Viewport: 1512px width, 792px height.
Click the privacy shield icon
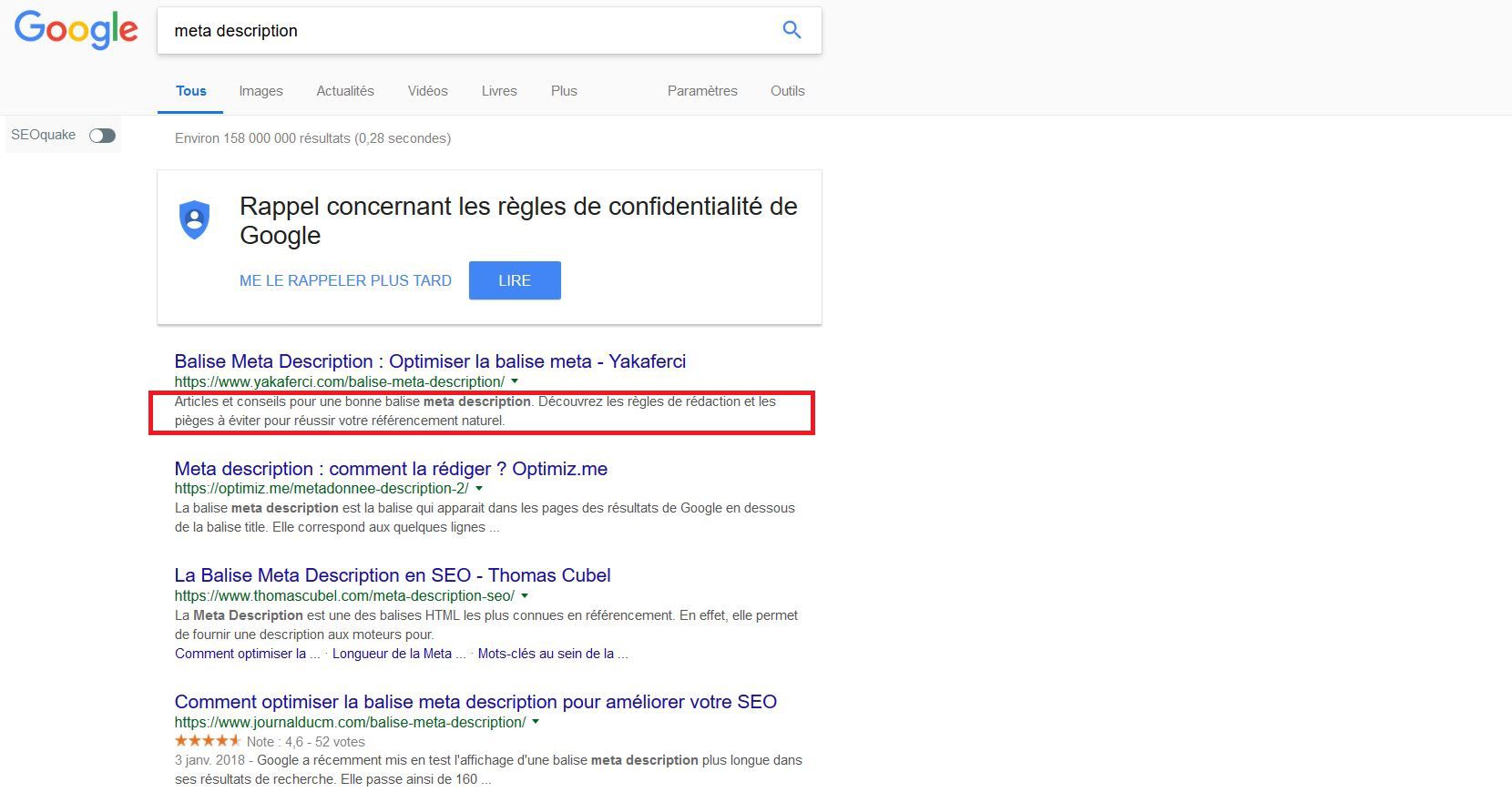point(194,220)
